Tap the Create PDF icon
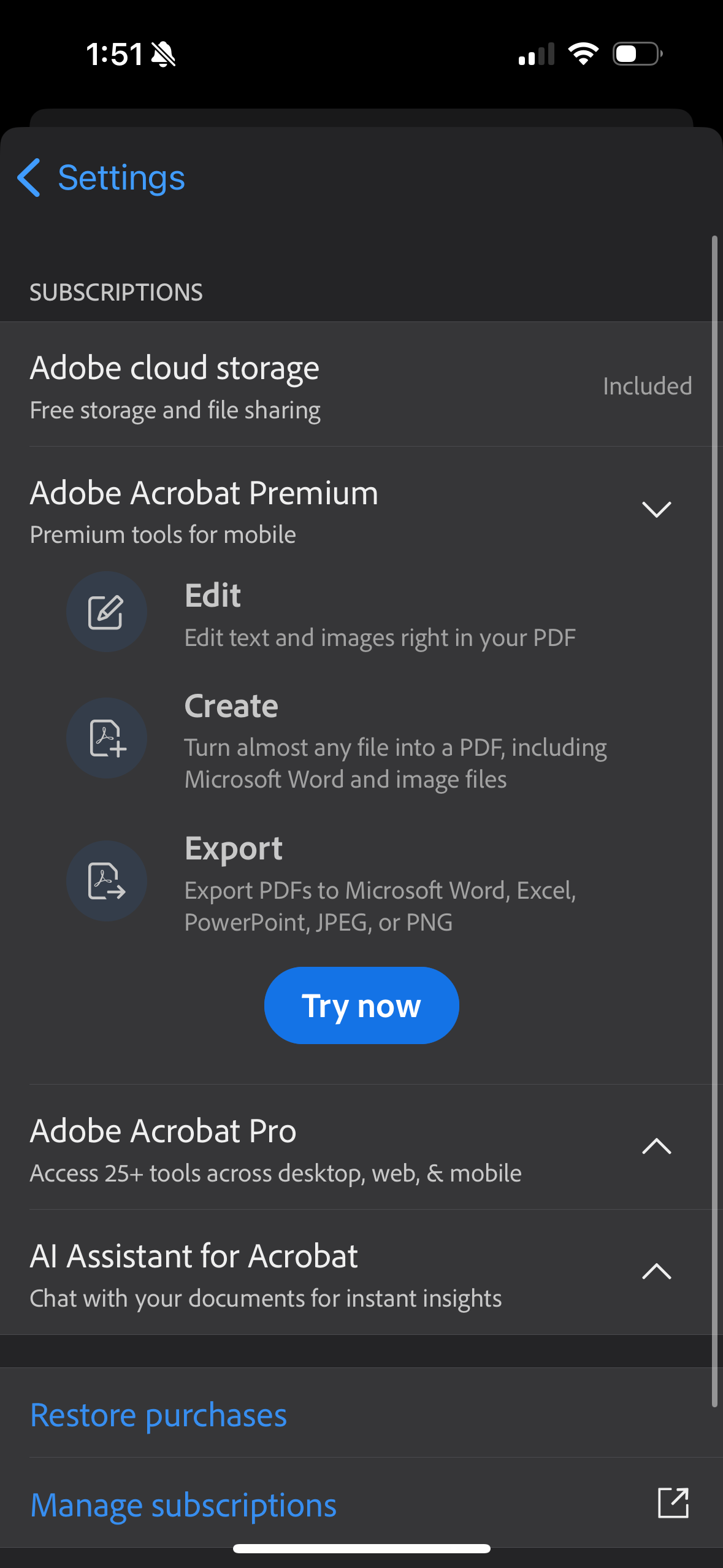This screenshot has height=1568, width=723. (x=107, y=738)
